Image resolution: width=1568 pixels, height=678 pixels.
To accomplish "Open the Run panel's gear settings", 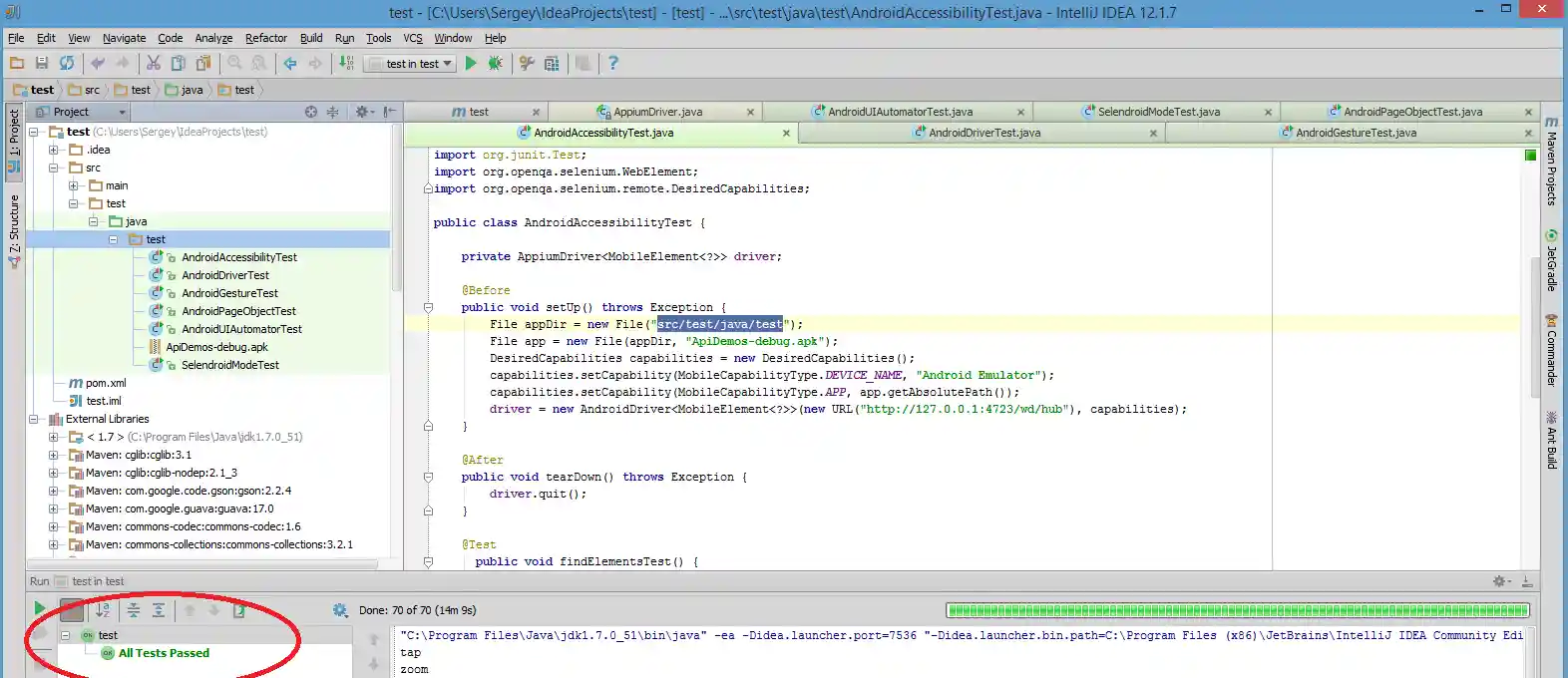I will click(1500, 581).
